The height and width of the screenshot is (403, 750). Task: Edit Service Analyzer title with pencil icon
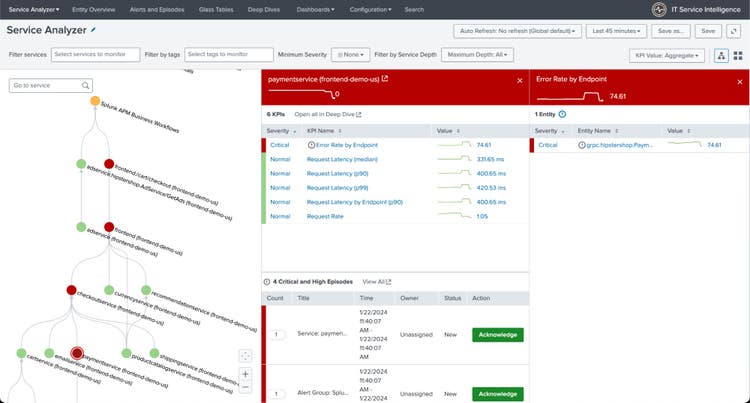point(94,31)
